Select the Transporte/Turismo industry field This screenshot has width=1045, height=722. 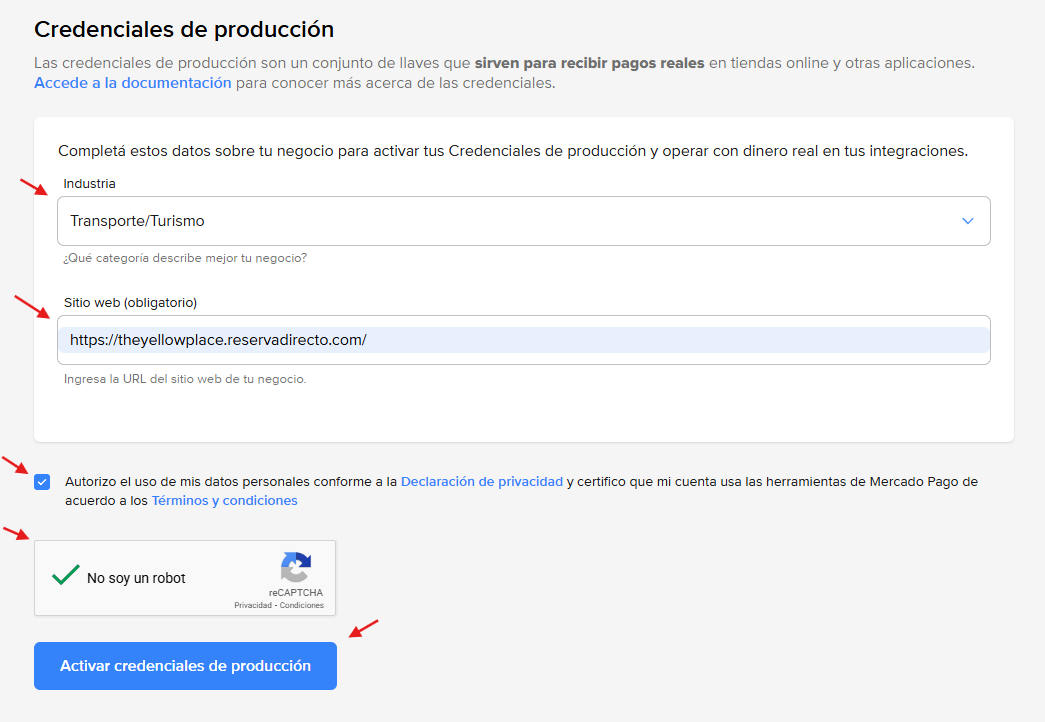[x=500, y=221]
